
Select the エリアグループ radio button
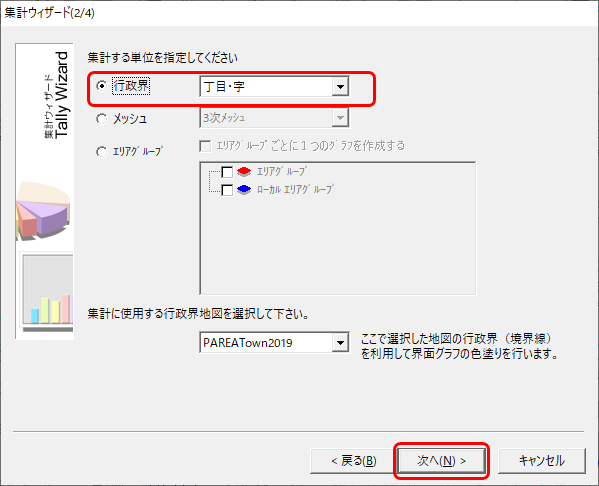[102, 152]
